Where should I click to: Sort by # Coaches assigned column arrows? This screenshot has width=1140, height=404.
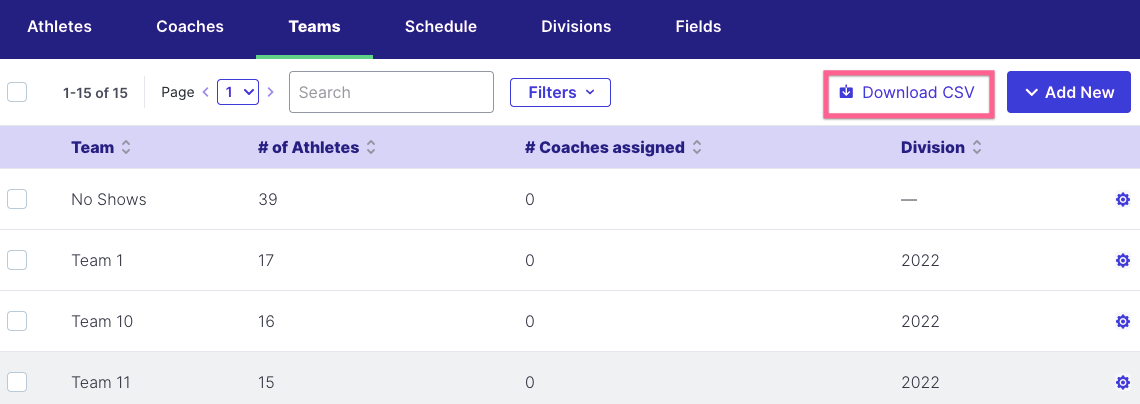point(697,148)
